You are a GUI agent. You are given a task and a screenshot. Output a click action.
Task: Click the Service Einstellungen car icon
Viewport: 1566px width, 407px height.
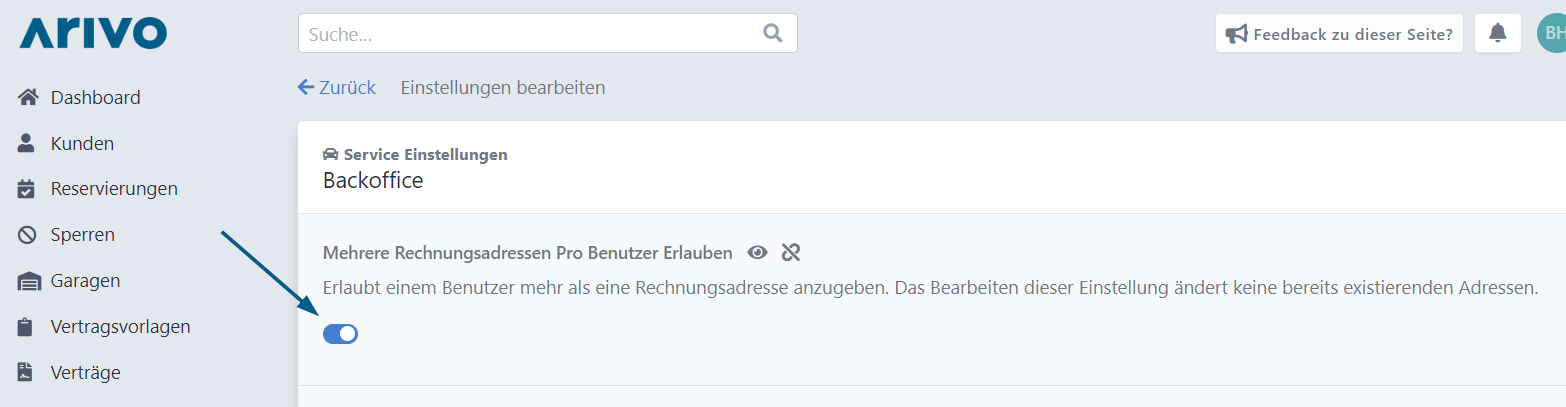(331, 155)
